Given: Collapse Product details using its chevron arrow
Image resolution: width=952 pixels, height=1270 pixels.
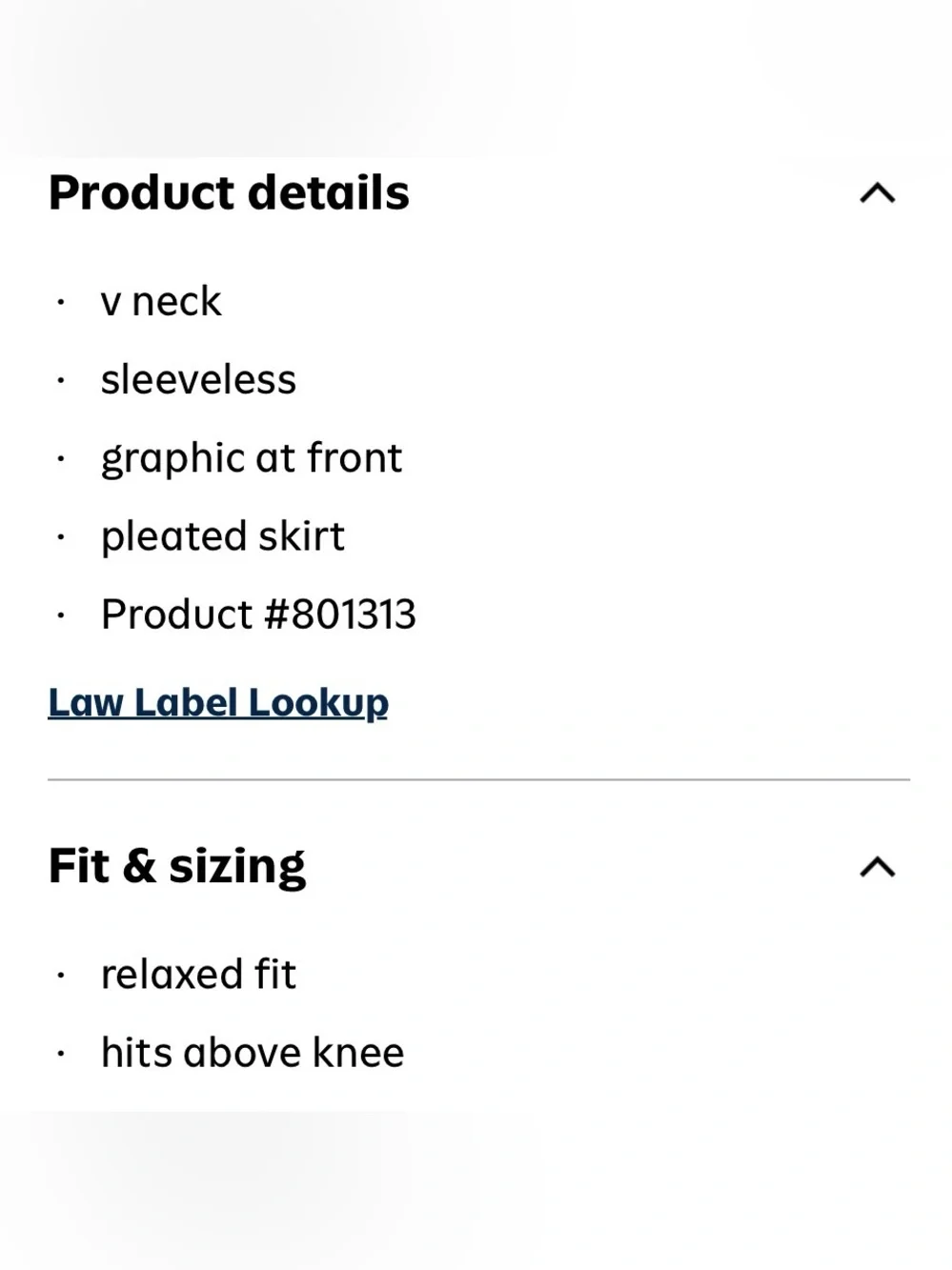Looking at the screenshot, I should click(x=877, y=193).
